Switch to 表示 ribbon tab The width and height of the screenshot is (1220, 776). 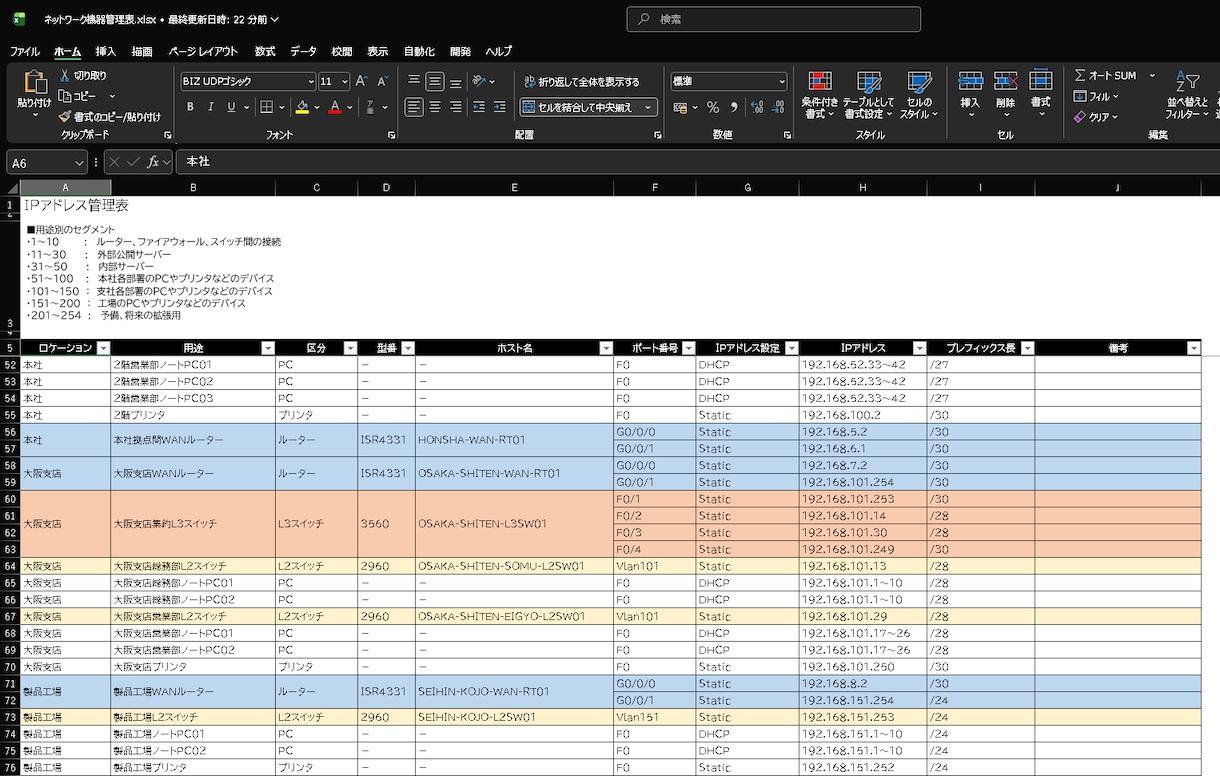(x=377, y=51)
